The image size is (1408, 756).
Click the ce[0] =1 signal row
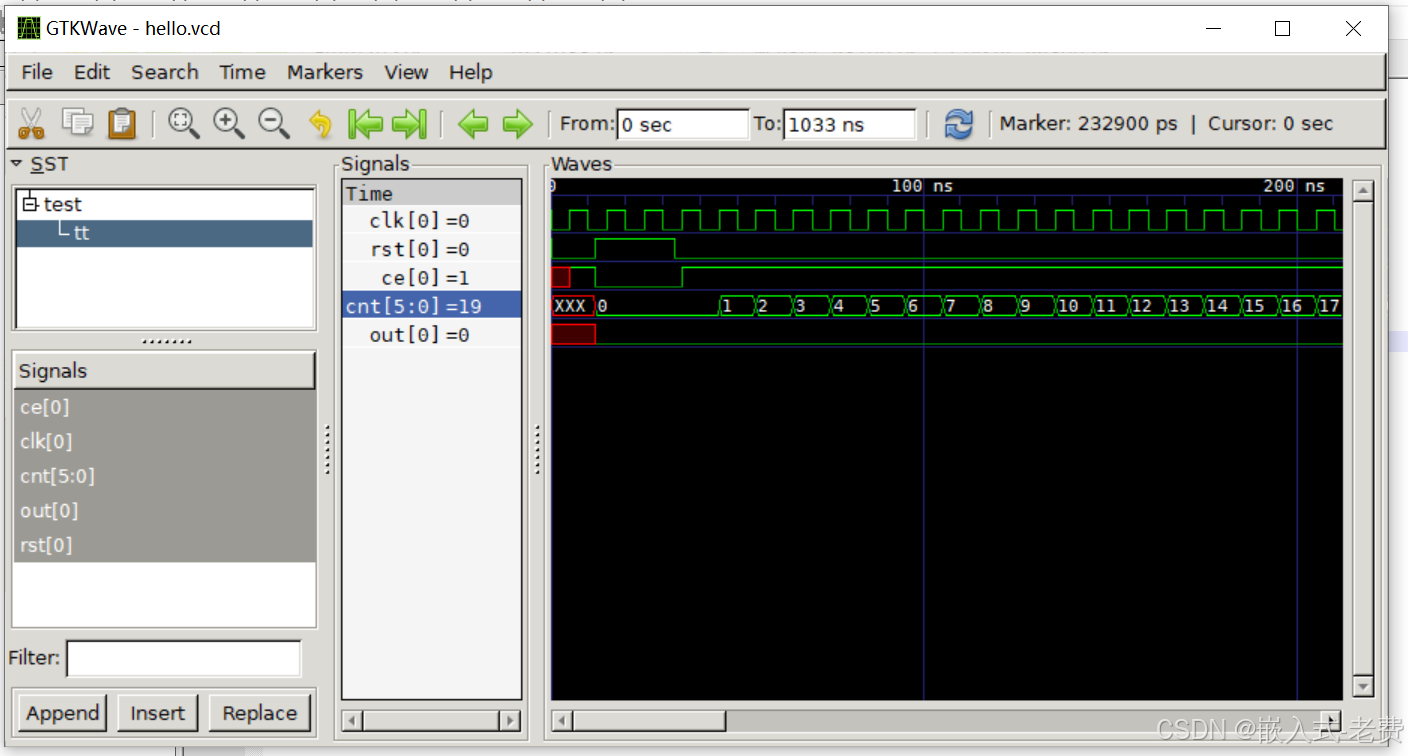click(x=432, y=277)
